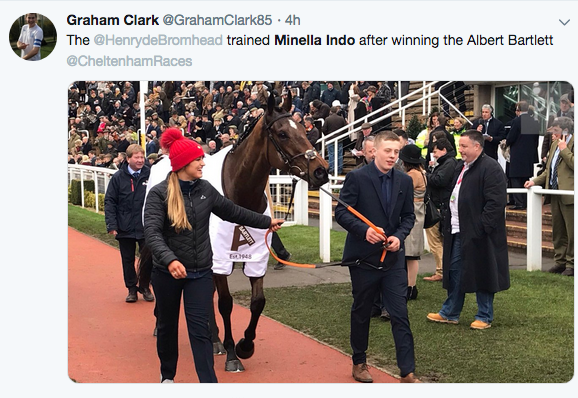This screenshot has width=578, height=398.
Task: Click the bold Minella Indo text
Action: pos(314,40)
